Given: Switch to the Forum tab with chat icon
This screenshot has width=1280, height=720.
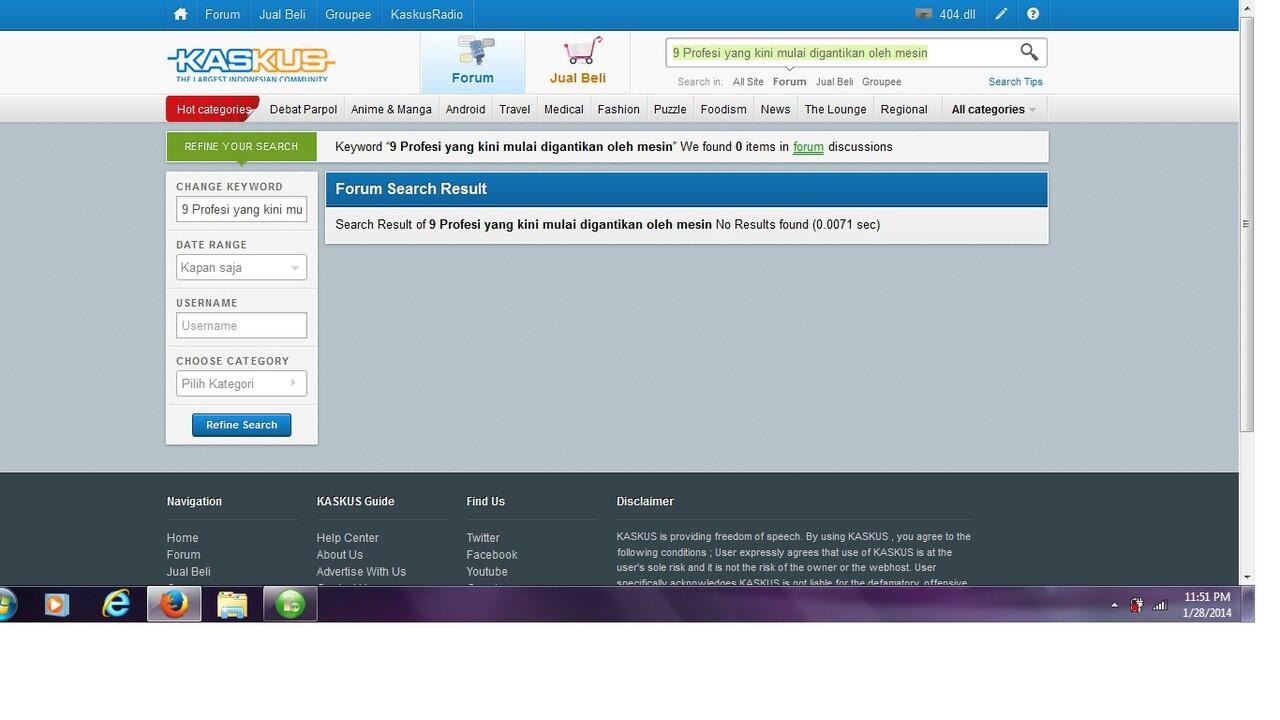Looking at the screenshot, I should point(473,62).
